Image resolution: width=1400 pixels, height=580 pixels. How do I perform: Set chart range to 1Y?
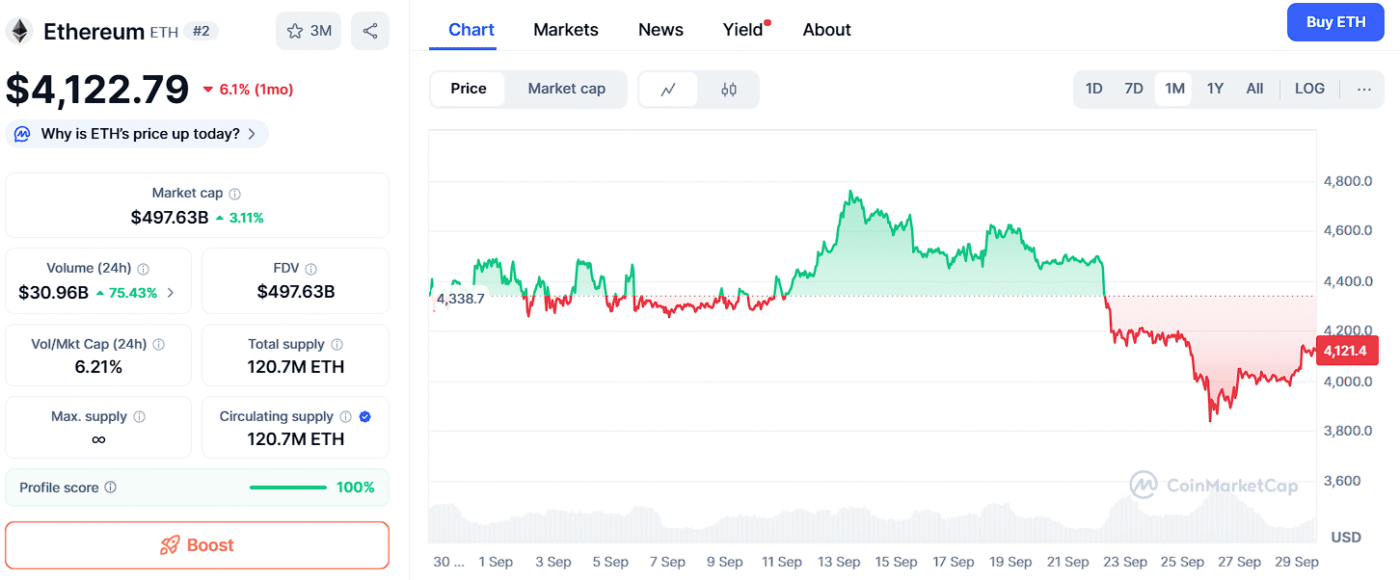[x=1215, y=89]
